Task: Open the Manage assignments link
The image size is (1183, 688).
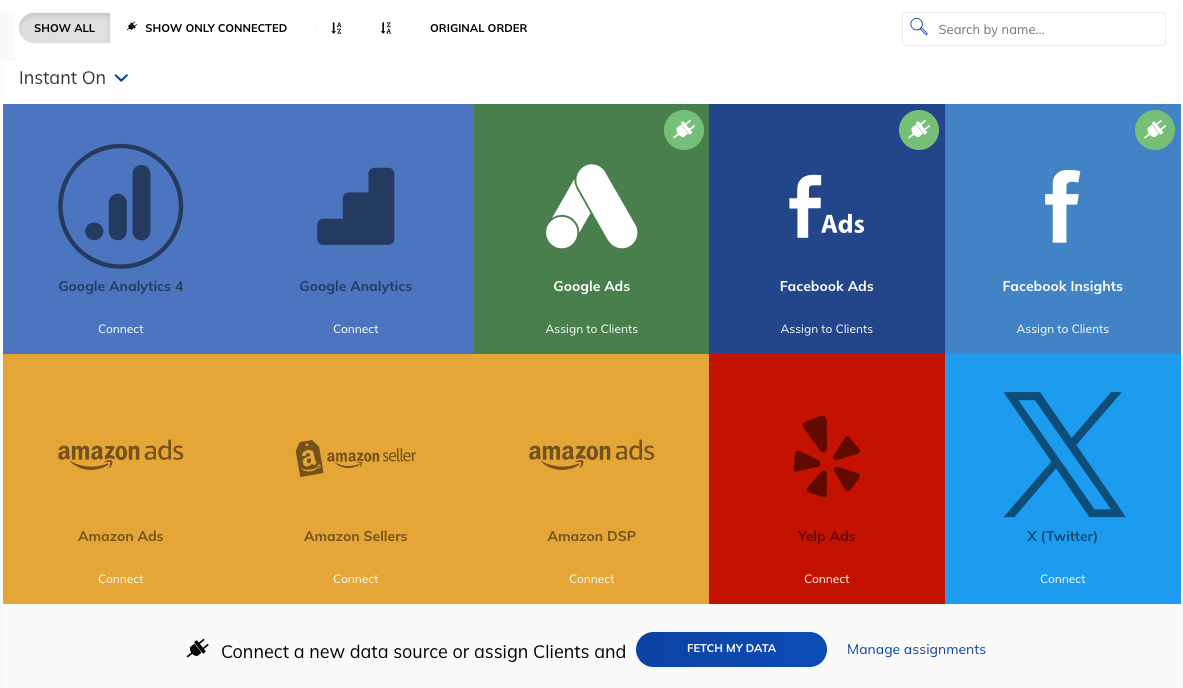Action: [x=916, y=650]
